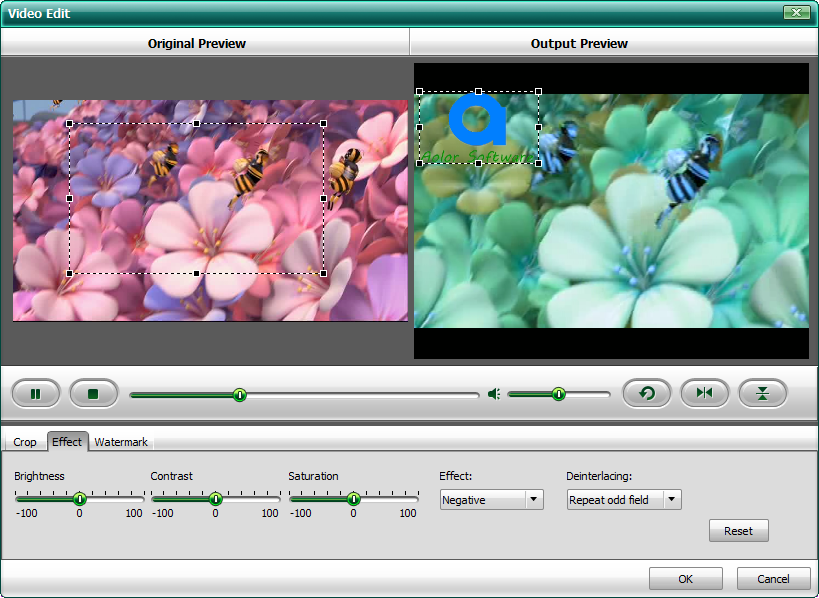Expand the Deinterlacing dropdown list
This screenshot has width=819, height=598.
click(x=624, y=500)
